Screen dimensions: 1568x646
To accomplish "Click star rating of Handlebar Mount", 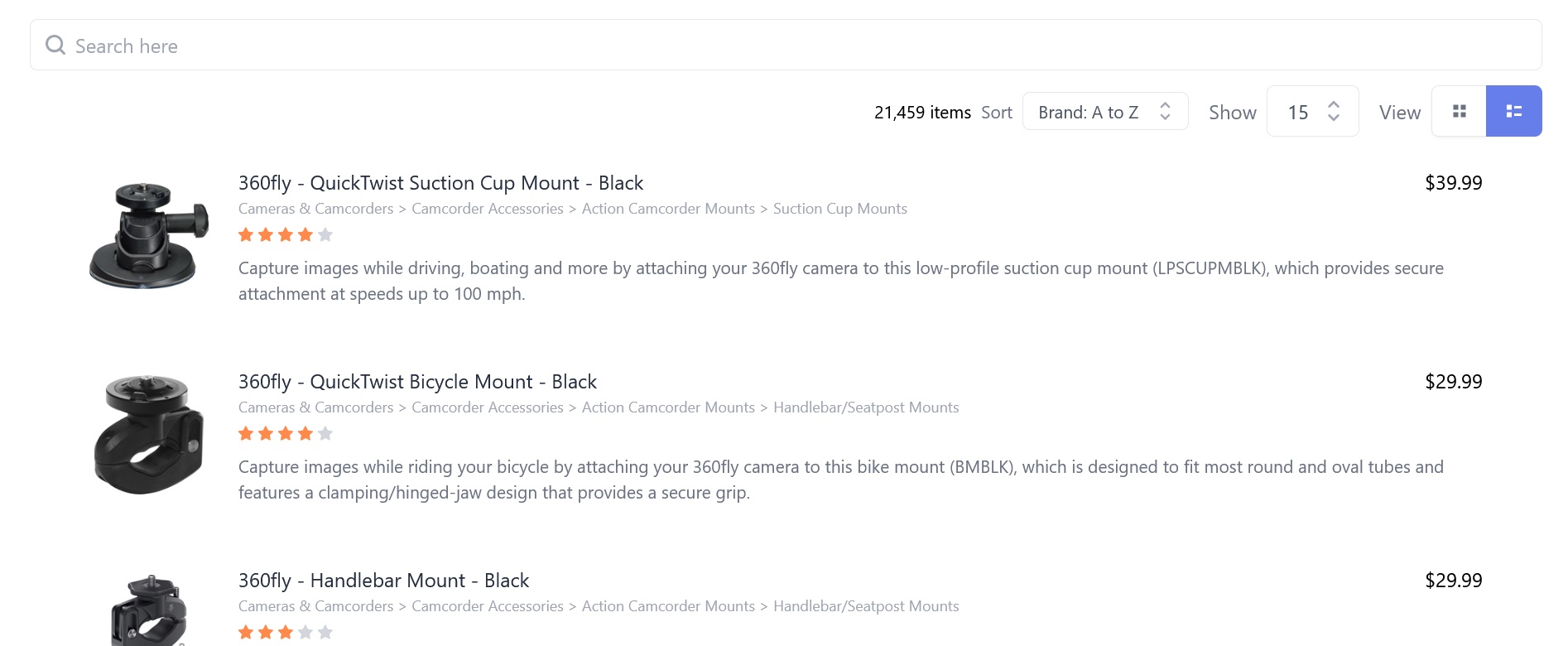I will [x=286, y=632].
